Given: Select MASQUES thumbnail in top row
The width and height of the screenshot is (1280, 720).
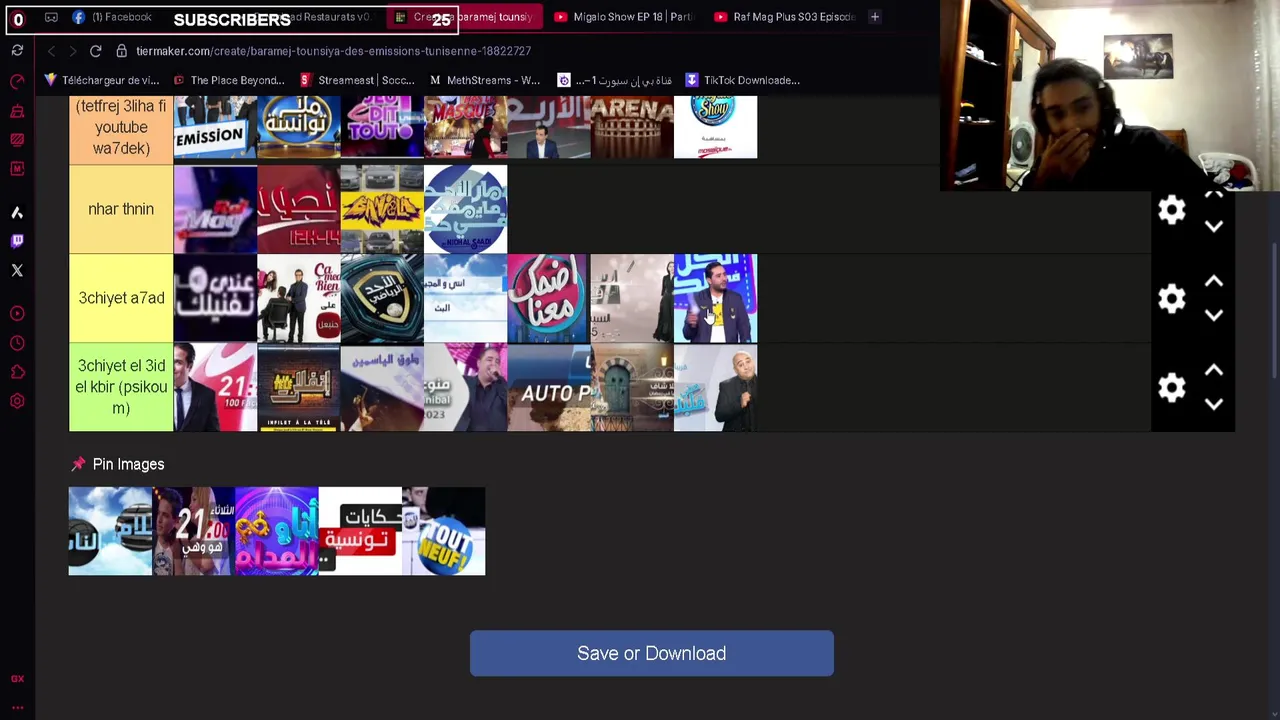Looking at the screenshot, I should 465,127.
